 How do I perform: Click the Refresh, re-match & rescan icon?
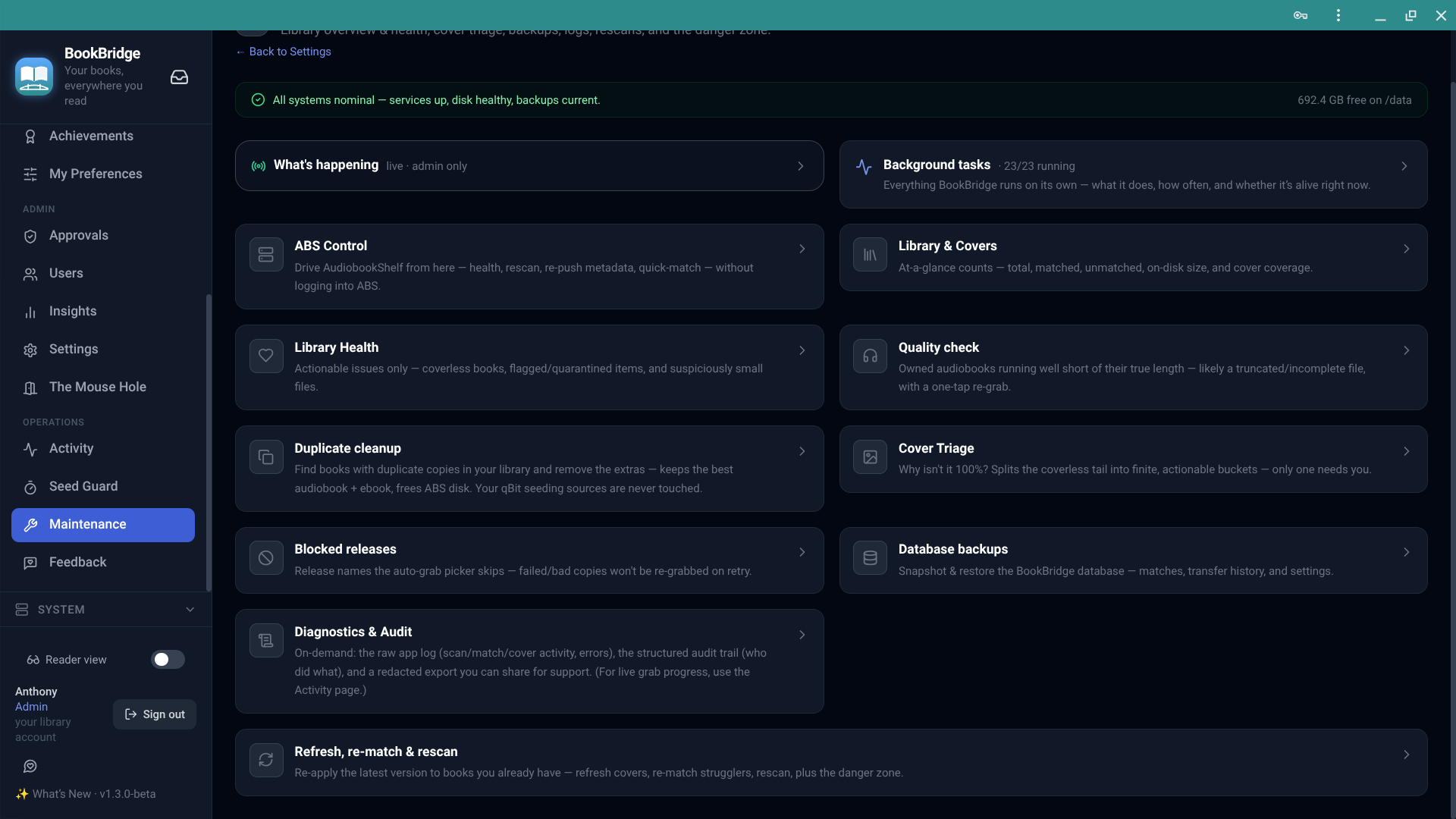[266, 760]
